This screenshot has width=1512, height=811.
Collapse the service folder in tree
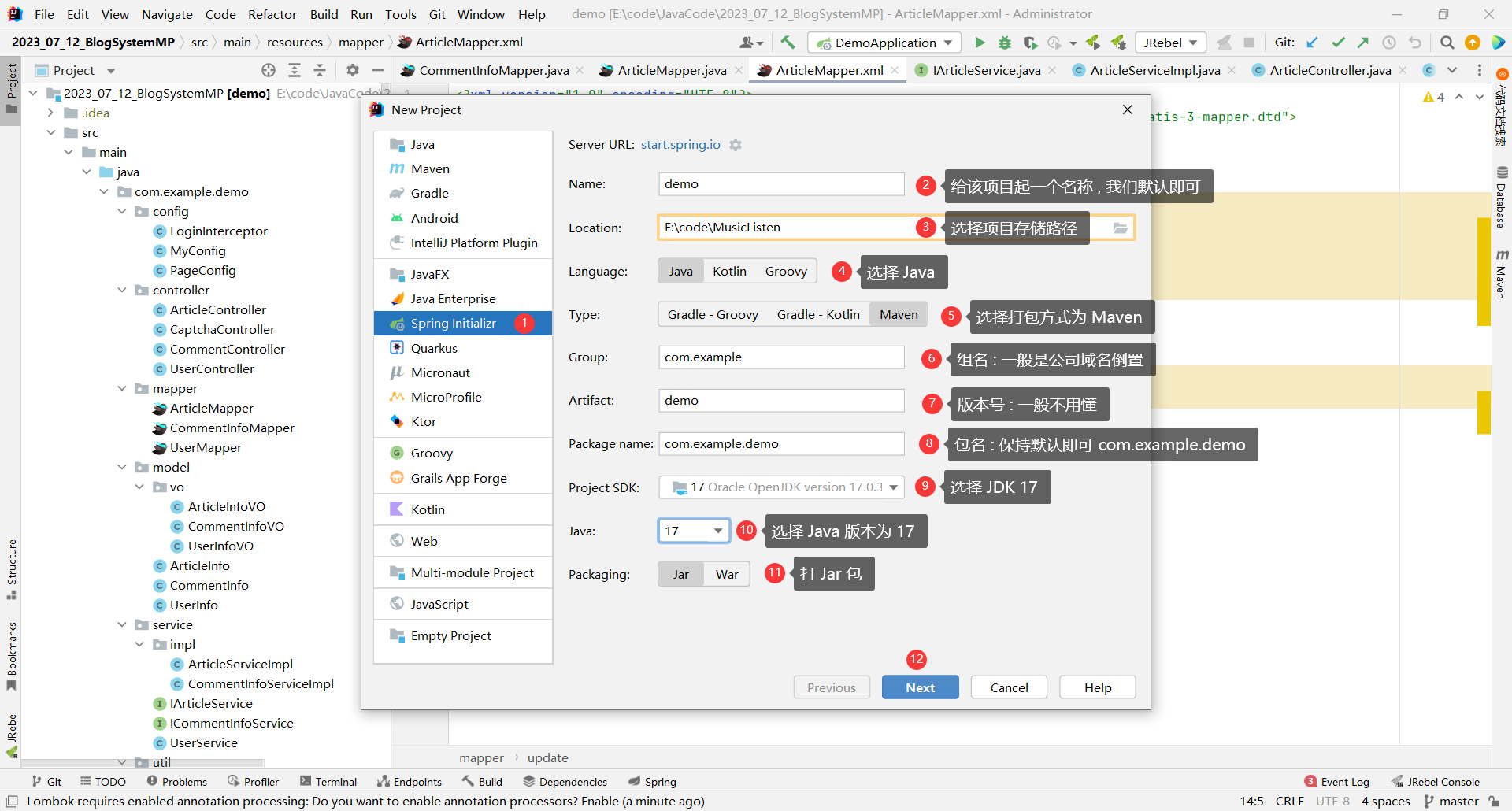click(x=122, y=624)
